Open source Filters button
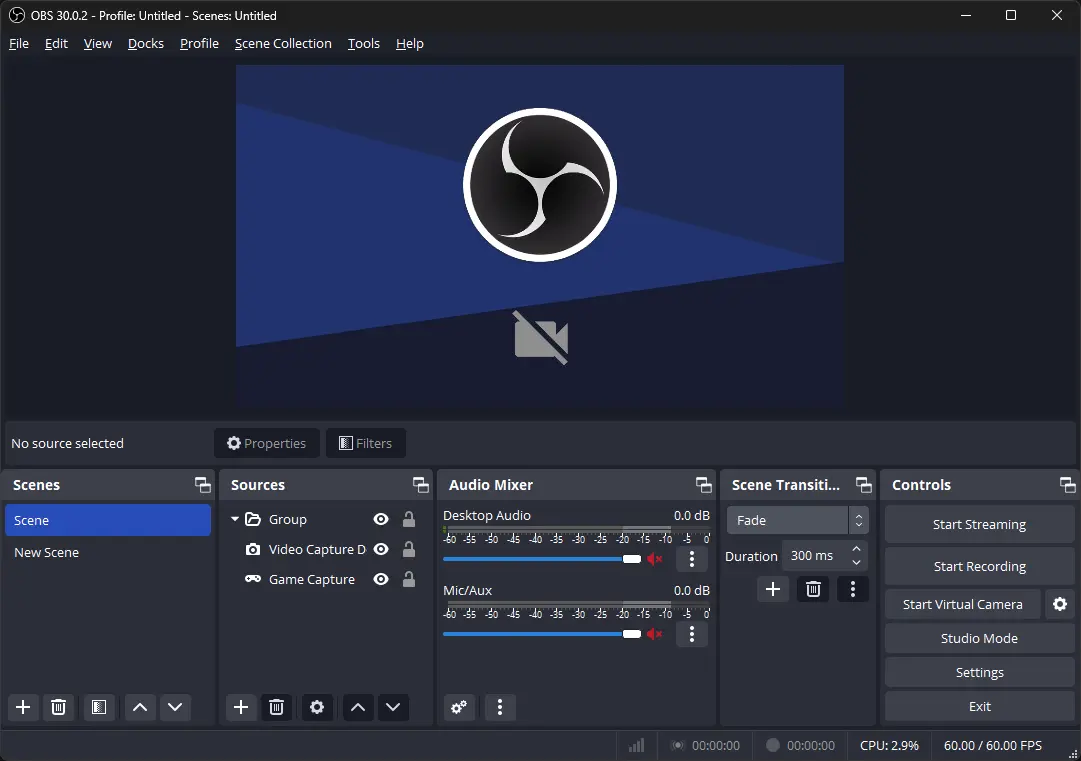Image resolution: width=1081 pixels, height=761 pixels. [366, 443]
